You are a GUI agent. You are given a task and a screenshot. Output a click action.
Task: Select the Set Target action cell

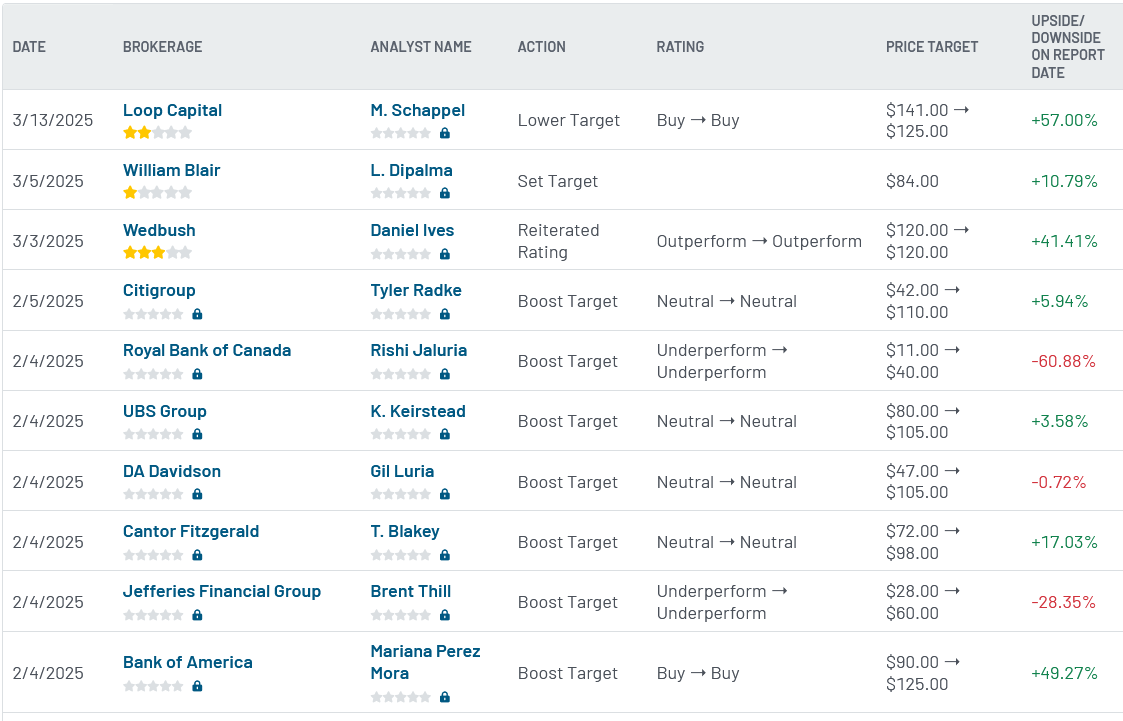point(558,181)
